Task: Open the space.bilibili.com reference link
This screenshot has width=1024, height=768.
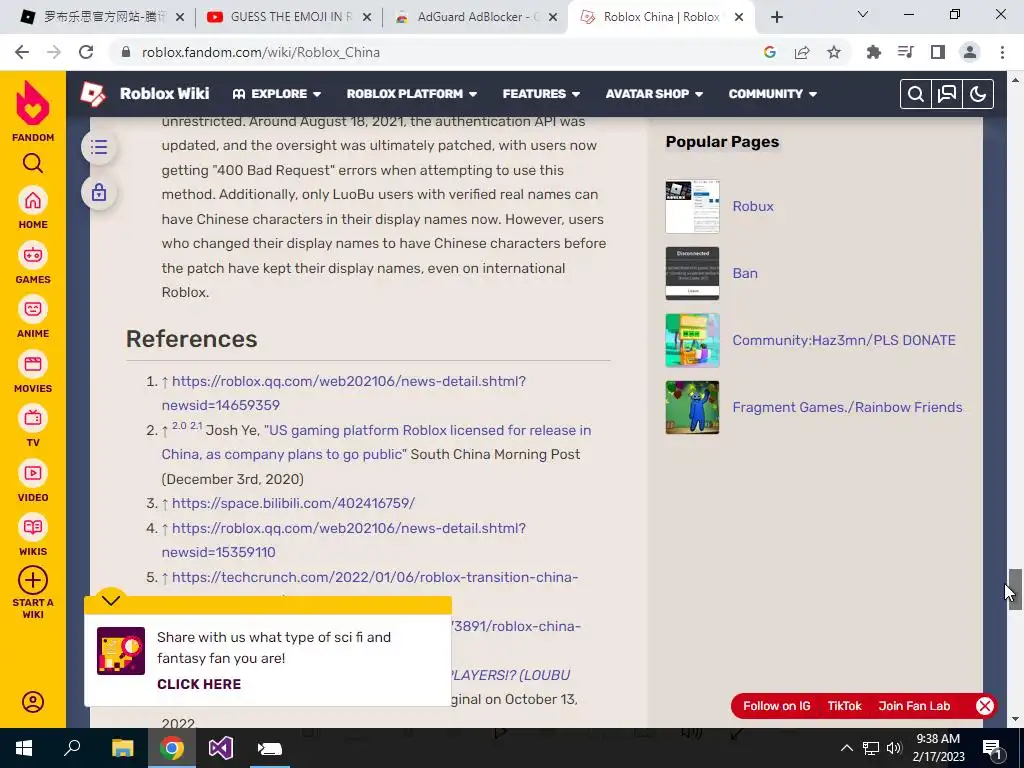Action: pos(293,504)
